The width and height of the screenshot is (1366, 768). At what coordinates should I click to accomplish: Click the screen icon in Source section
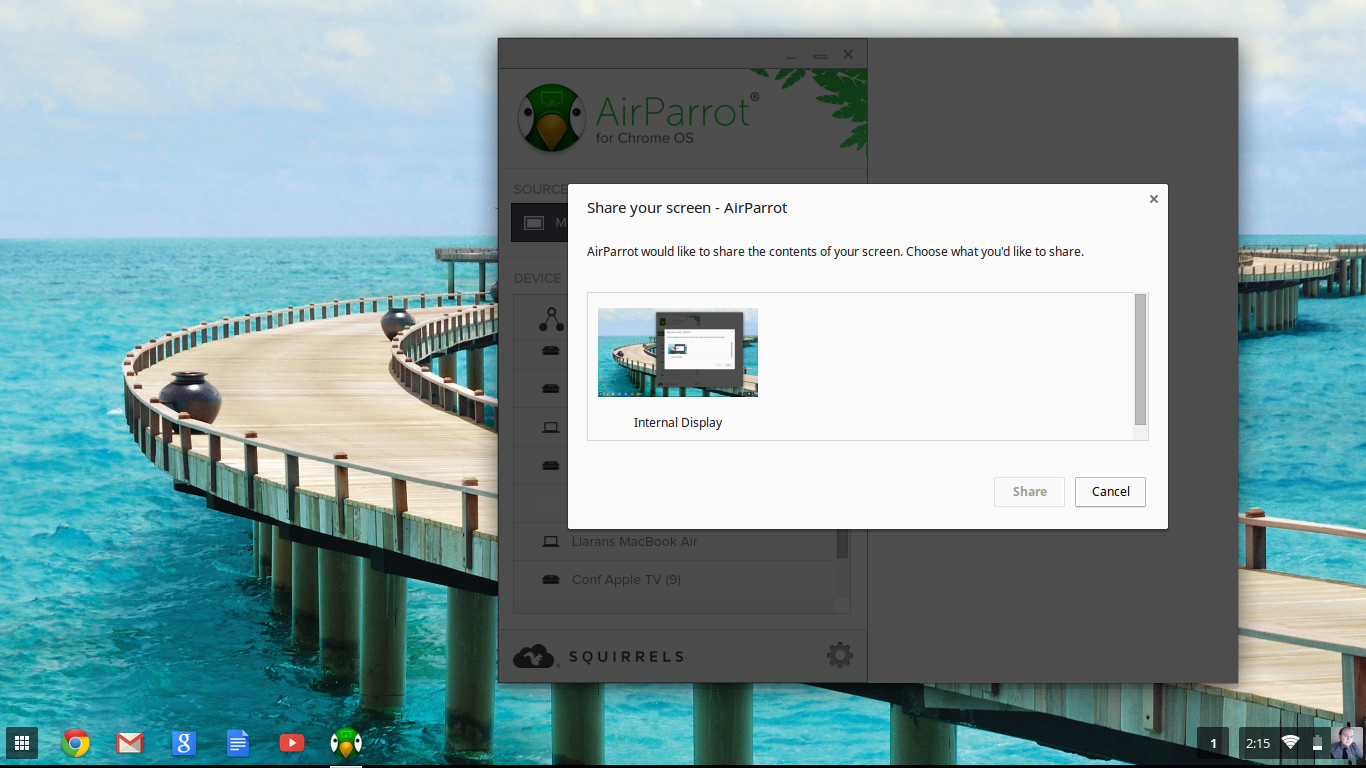534,223
